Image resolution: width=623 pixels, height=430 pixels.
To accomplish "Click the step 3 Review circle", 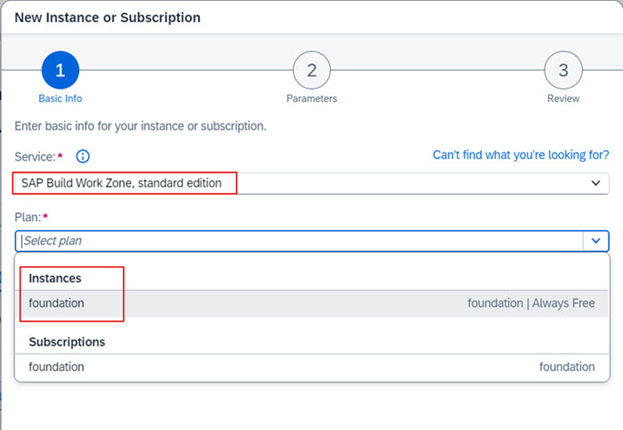I will [x=563, y=70].
